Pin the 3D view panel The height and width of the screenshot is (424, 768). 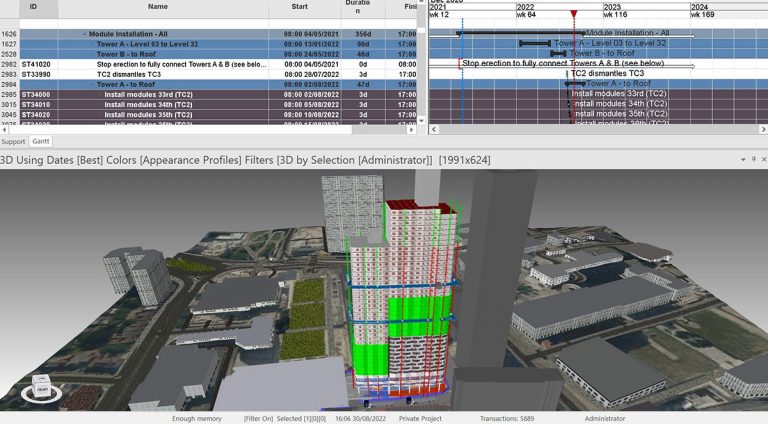pyautogui.click(x=754, y=160)
